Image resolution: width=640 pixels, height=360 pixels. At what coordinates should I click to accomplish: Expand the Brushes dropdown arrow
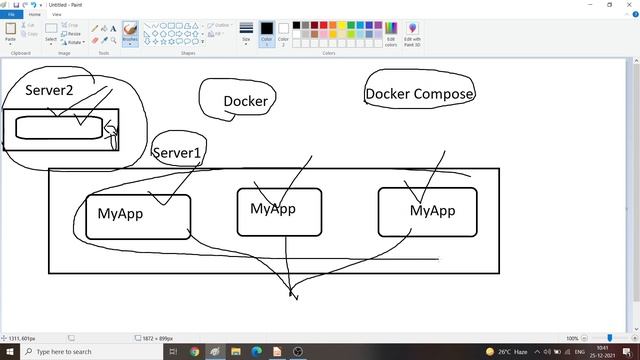(x=130, y=44)
